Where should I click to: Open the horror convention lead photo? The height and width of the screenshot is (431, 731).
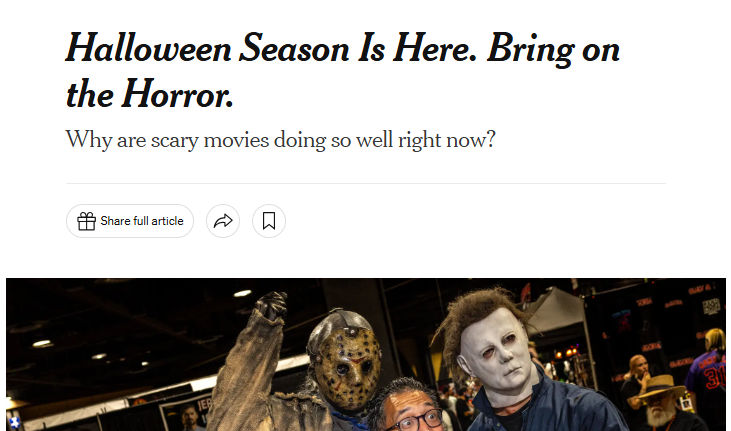coord(366,355)
